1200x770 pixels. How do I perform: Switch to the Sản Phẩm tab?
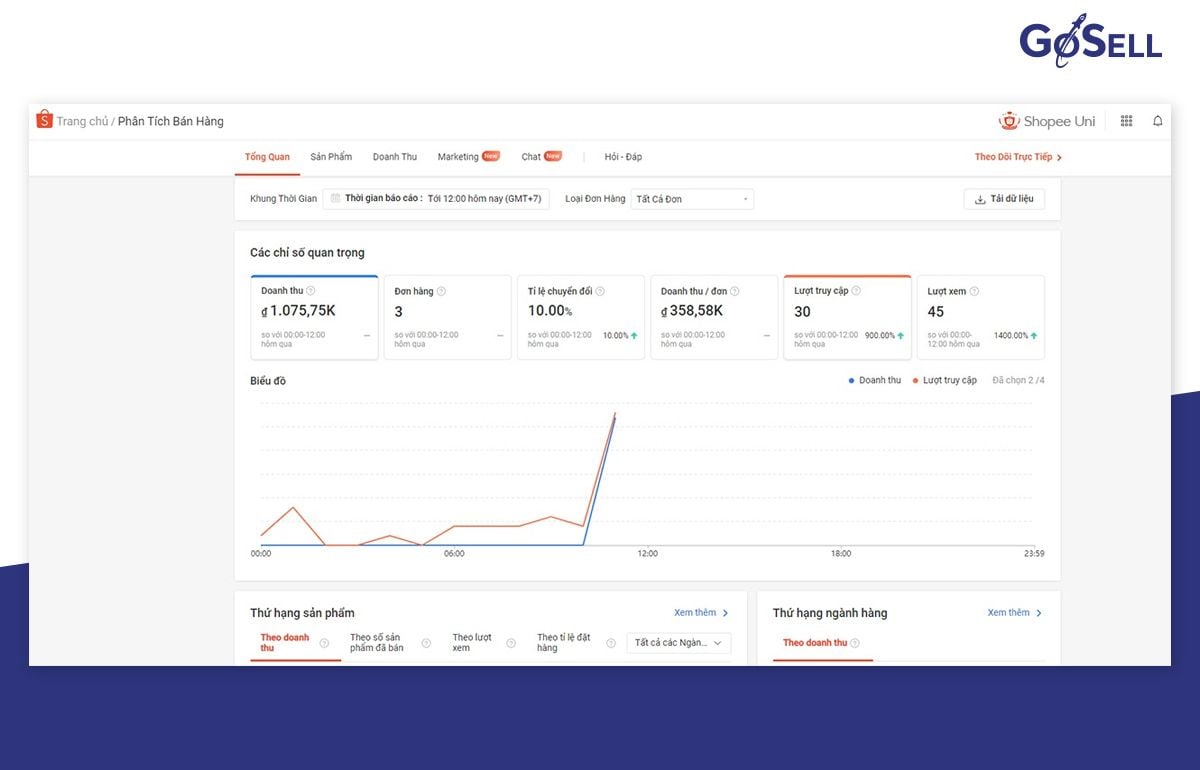pos(331,157)
